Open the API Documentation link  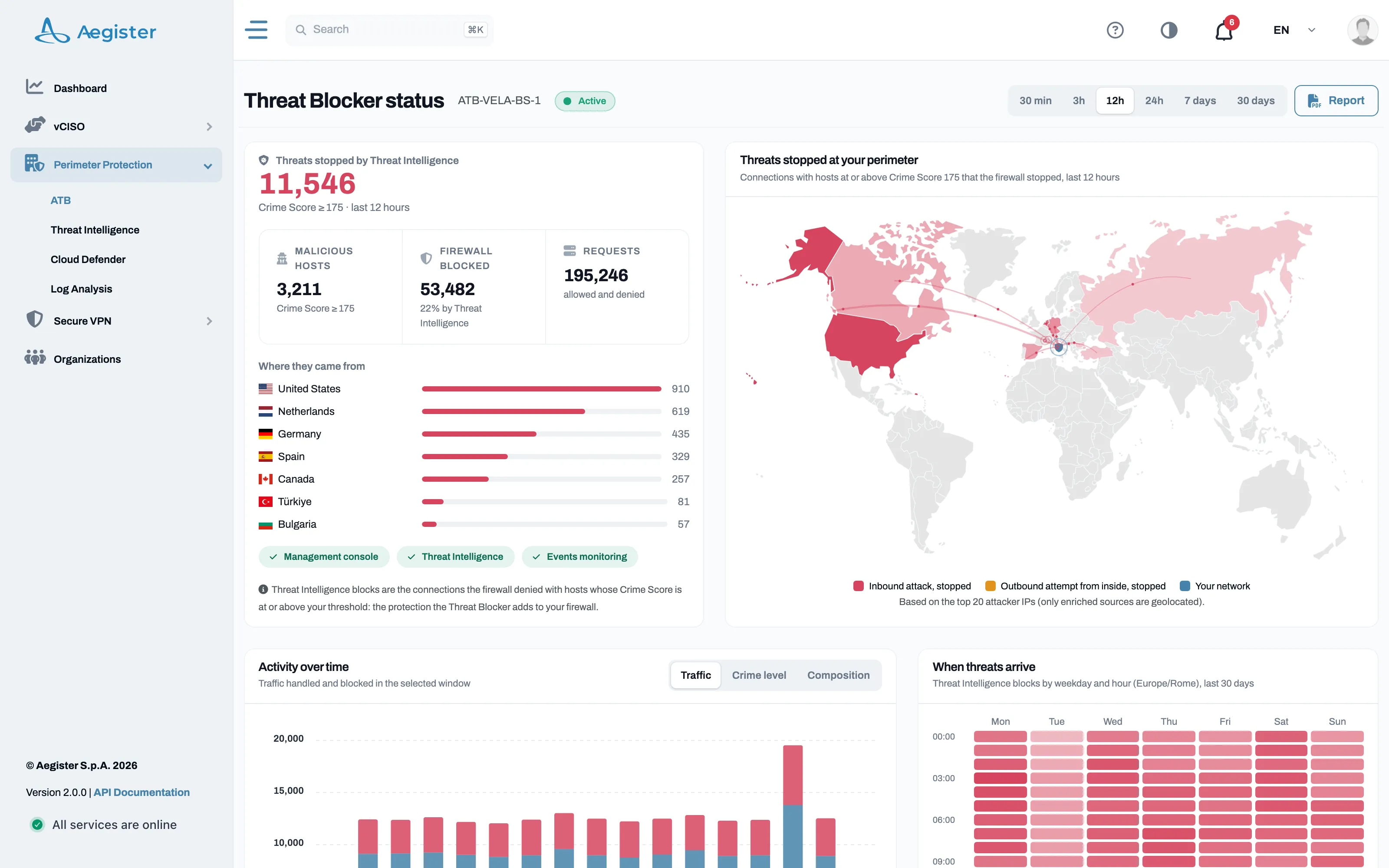(x=141, y=792)
